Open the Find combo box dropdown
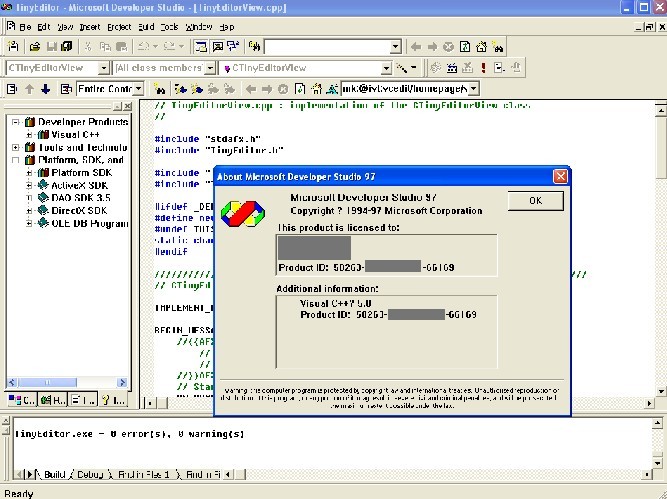The width and height of the screenshot is (667, 499). (x=395, y=46)
